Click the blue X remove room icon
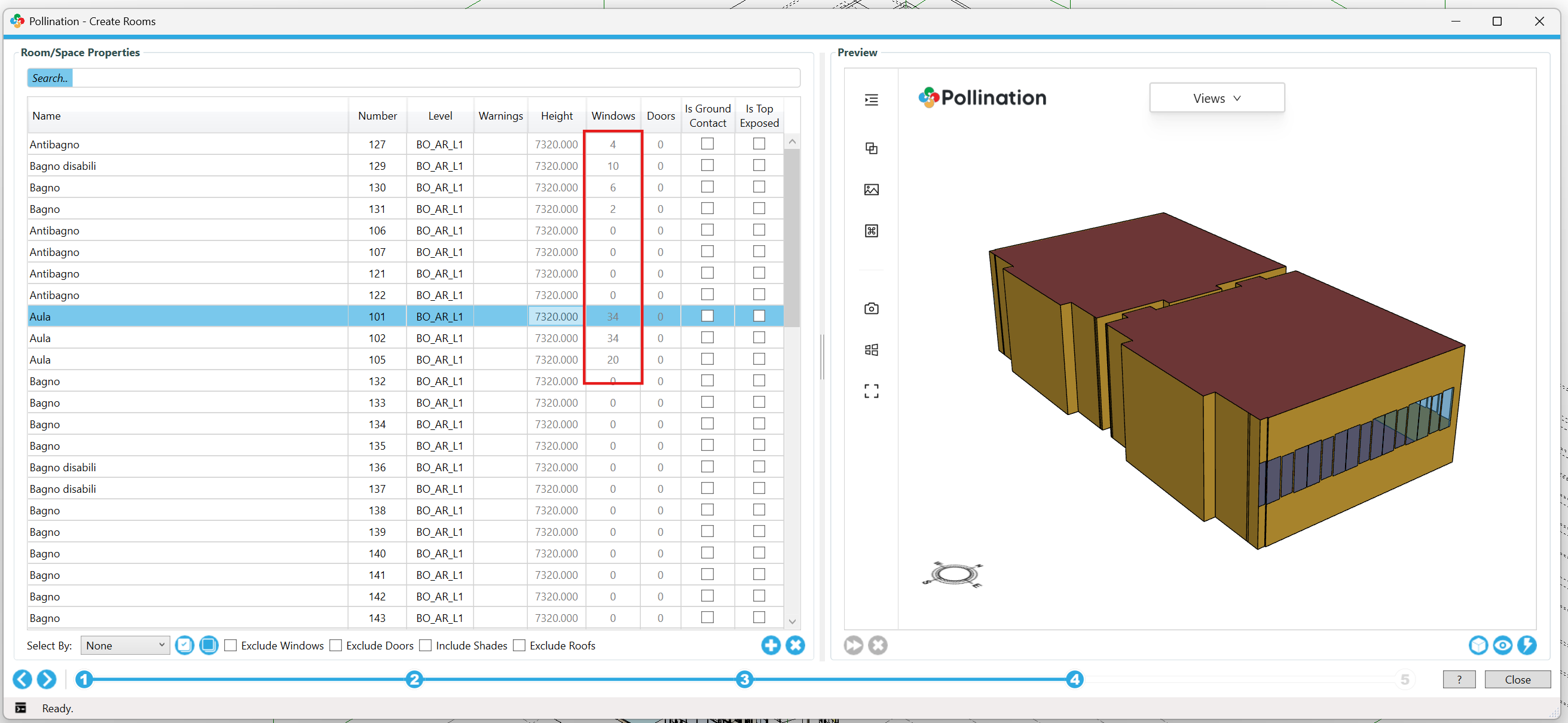Viewport: 1568px width, 723px height. coord(795,646)
